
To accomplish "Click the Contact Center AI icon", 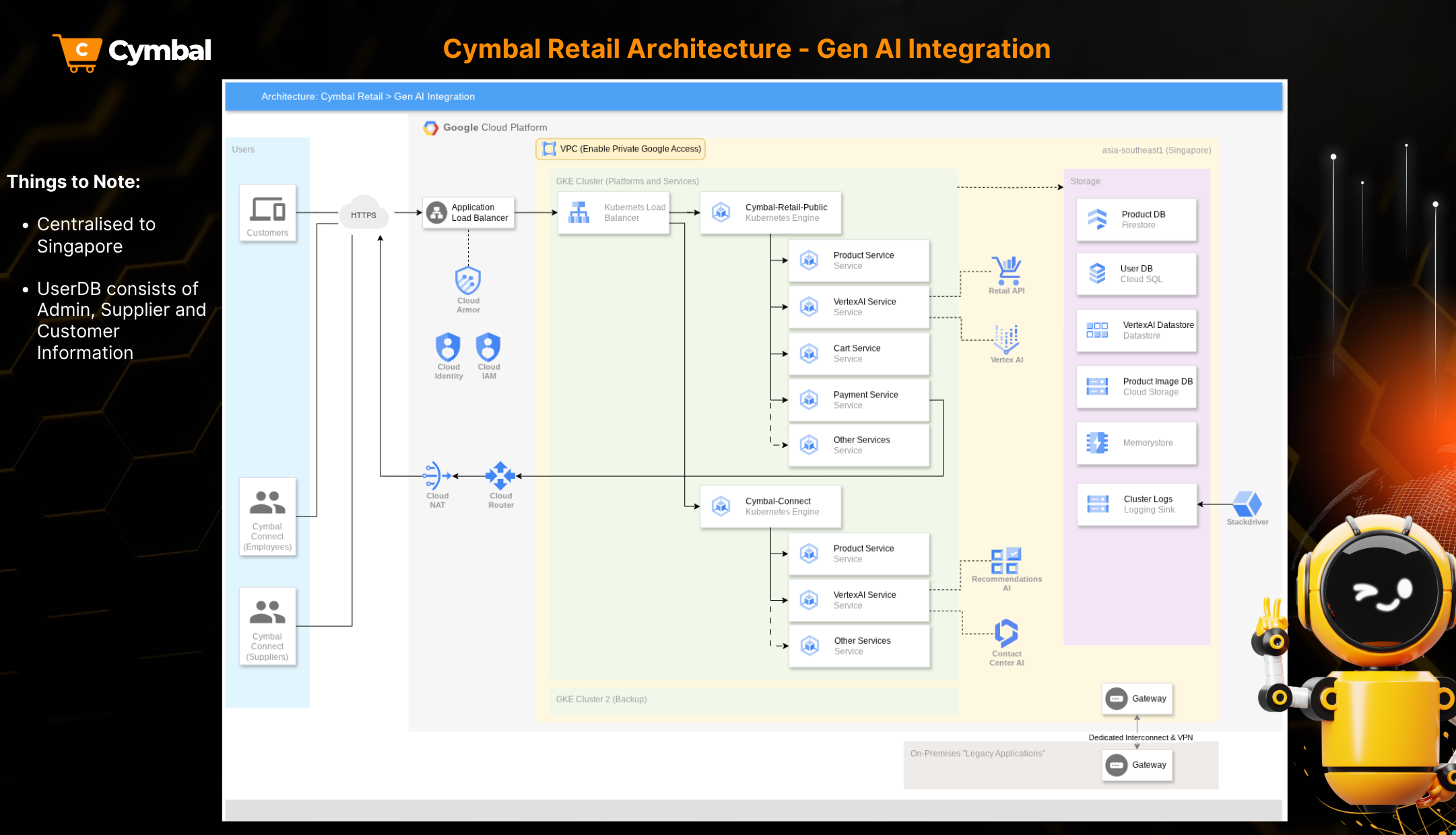I will (x=1006, y=632).
